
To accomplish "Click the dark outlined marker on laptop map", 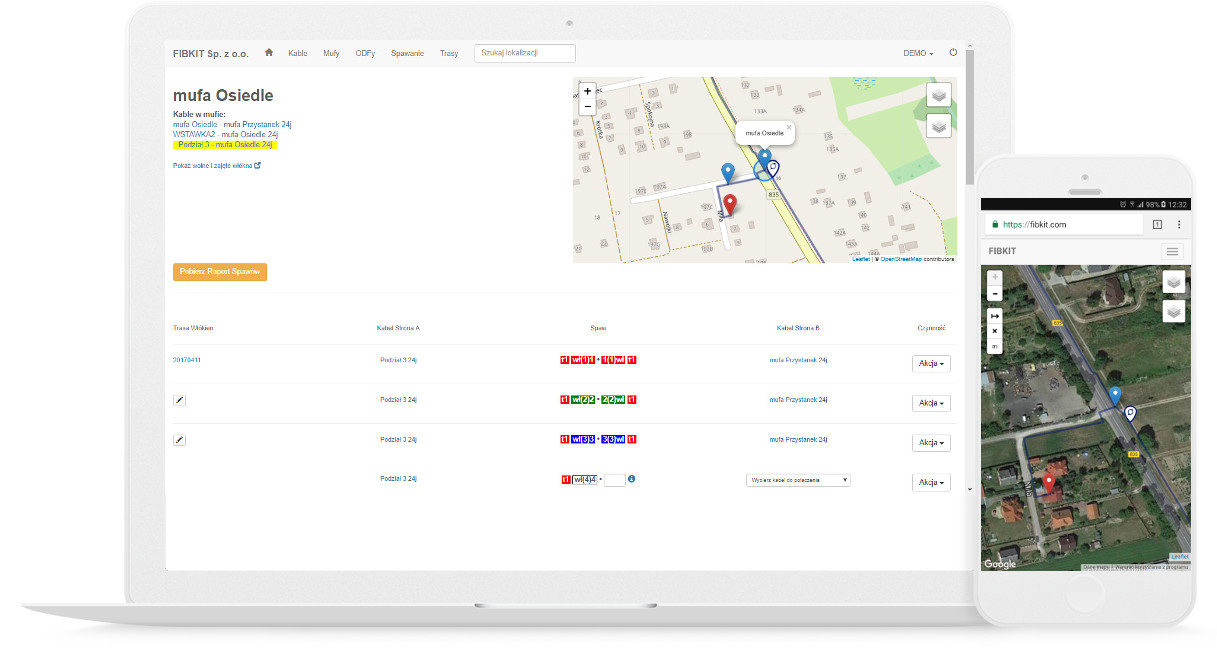I will [x=773, y=169].
